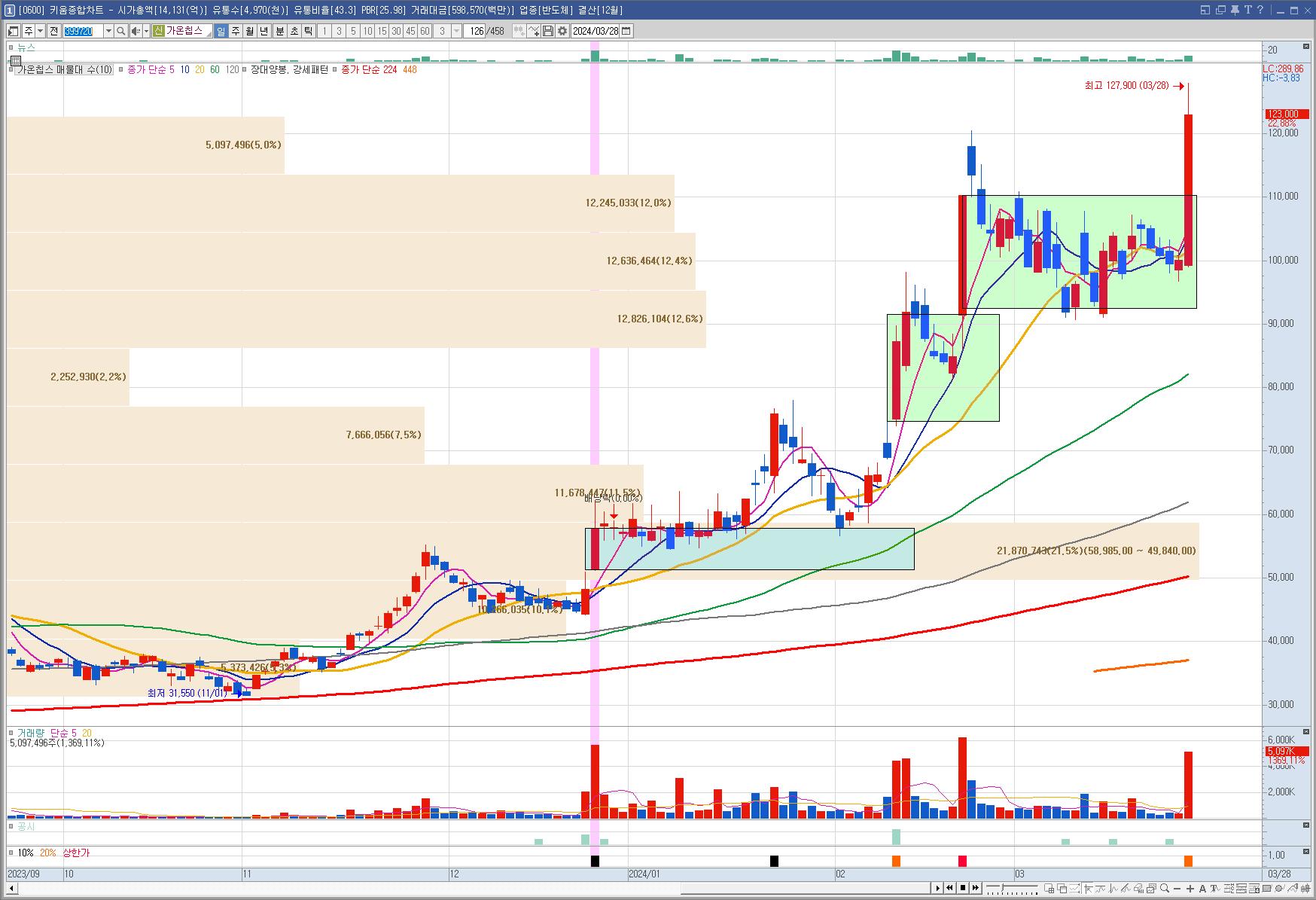Click the 전 button beside the code field
The width and height of the screenshot is (1316, 900).
(54, 31)
